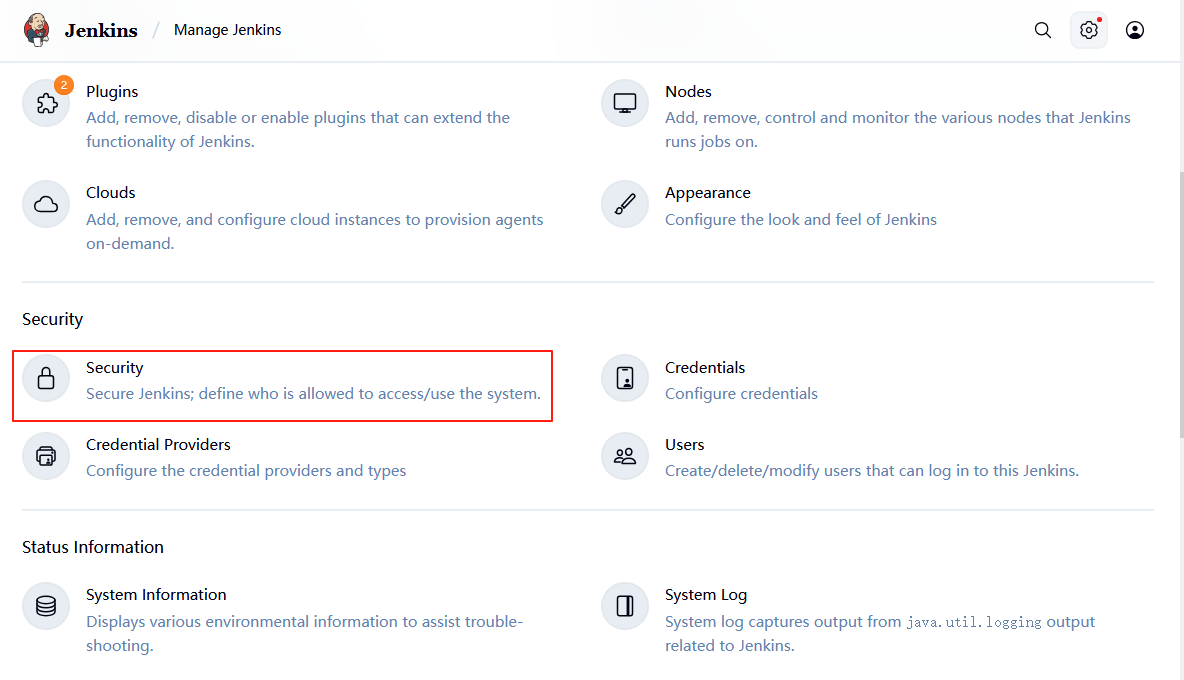Click the 'Add, remove, disable or enable plugins' description
Viewport: 1184px width, 680px height.
click(x=298, y=130)
